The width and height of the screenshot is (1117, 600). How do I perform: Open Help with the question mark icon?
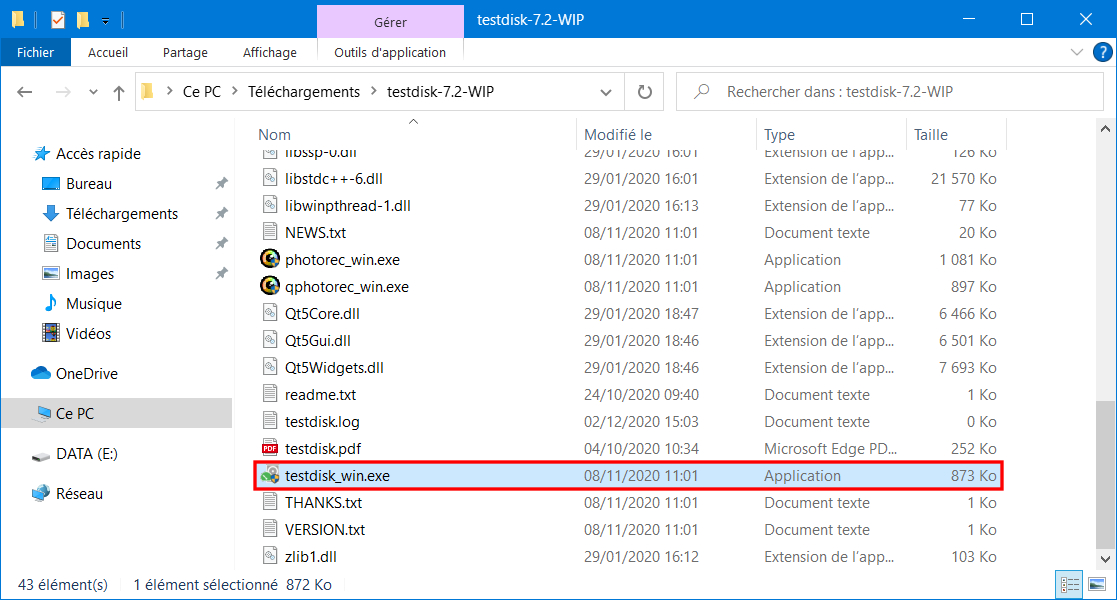(x=1103, y=52)
